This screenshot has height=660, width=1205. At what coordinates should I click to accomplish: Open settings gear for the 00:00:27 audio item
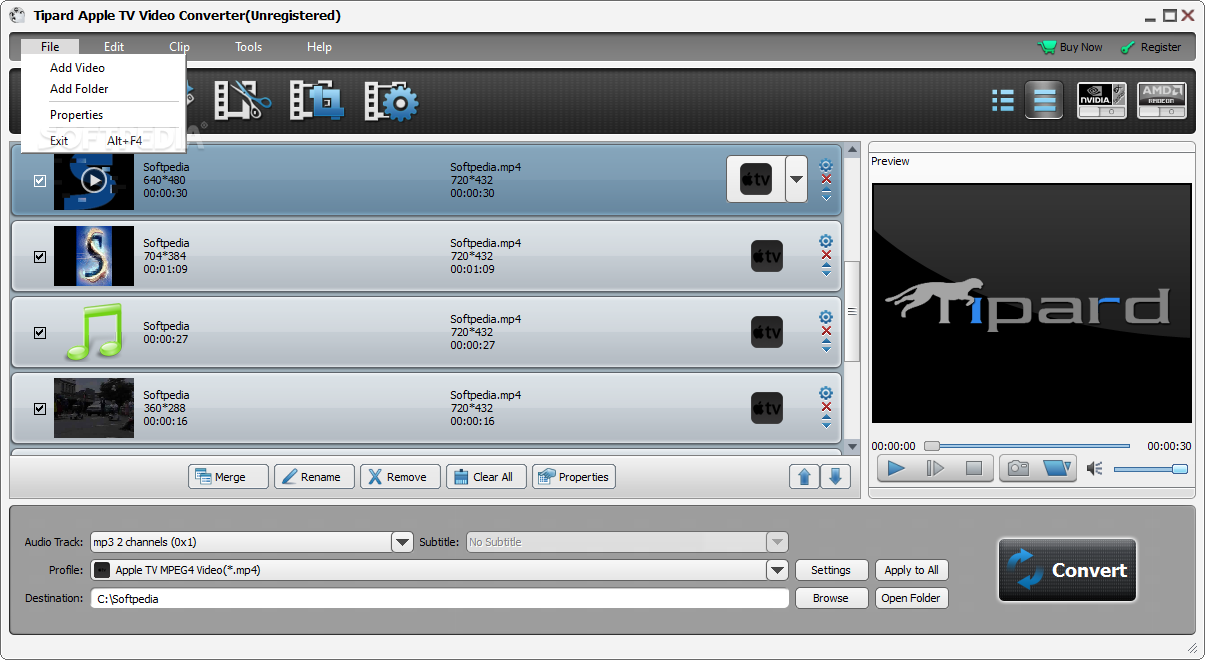(826, 317)
